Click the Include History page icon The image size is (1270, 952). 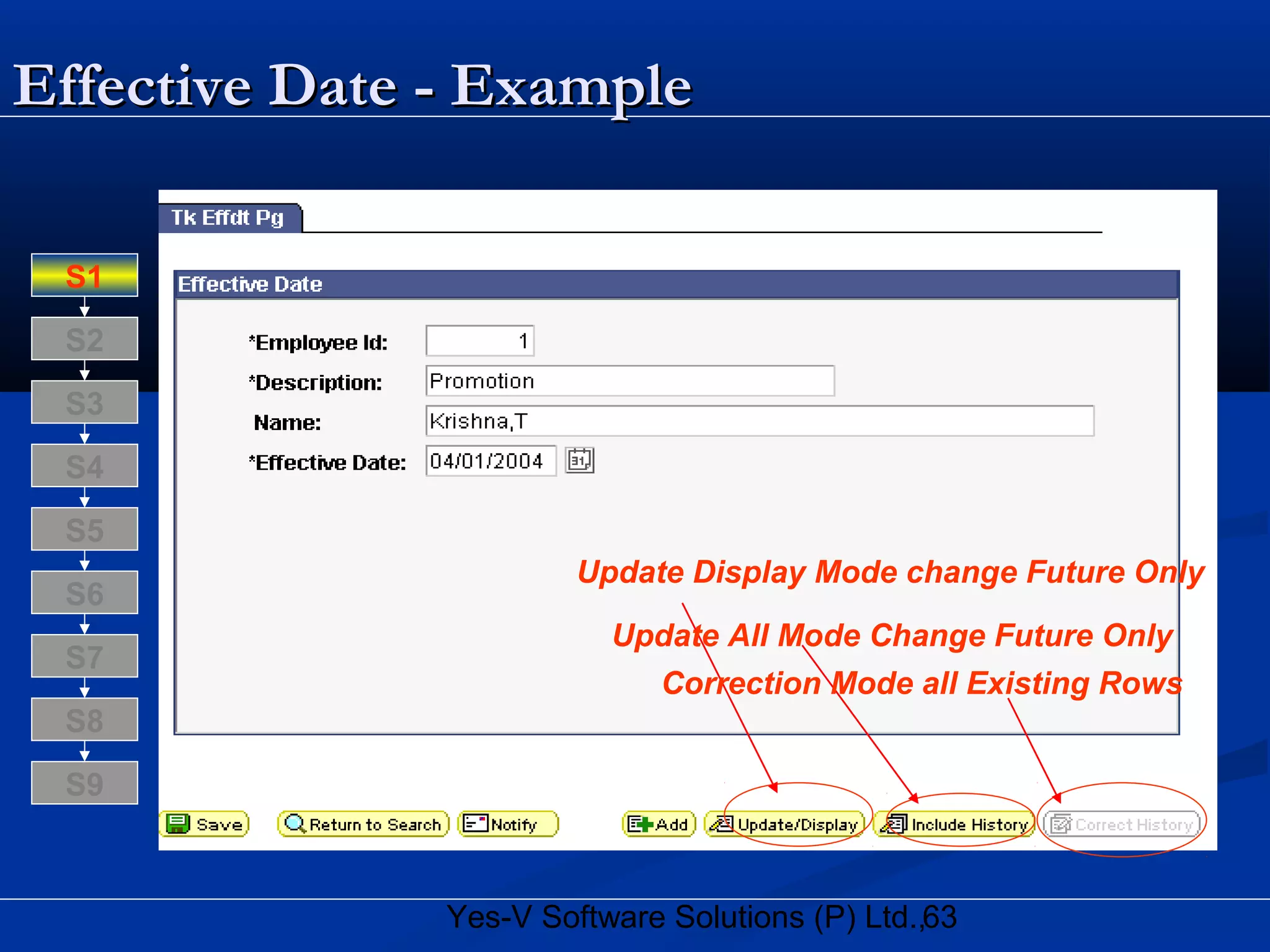[x=894, y=824]
